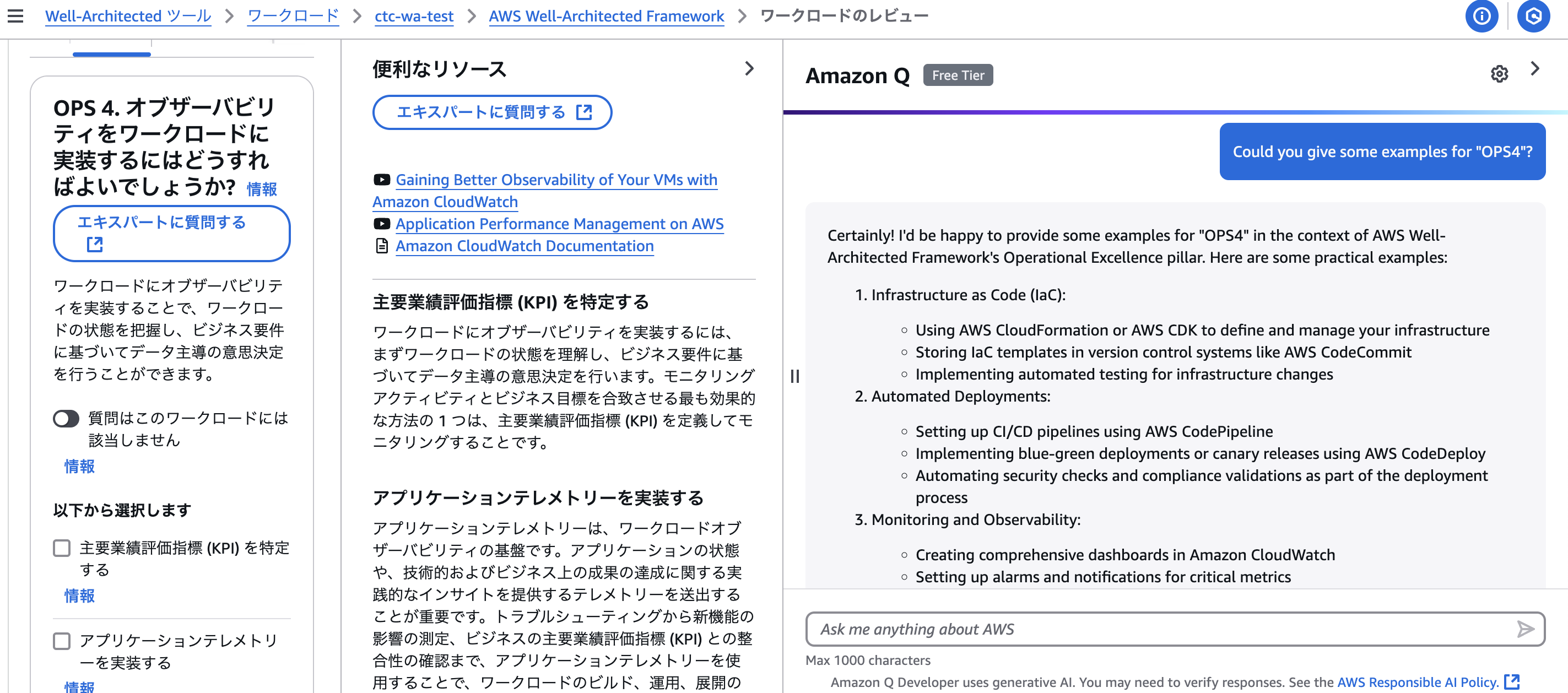Screen dimensions: 1568x693
Task: Open Amazon CloudWatch Documentation link
Action: click(x=525, y=246)
